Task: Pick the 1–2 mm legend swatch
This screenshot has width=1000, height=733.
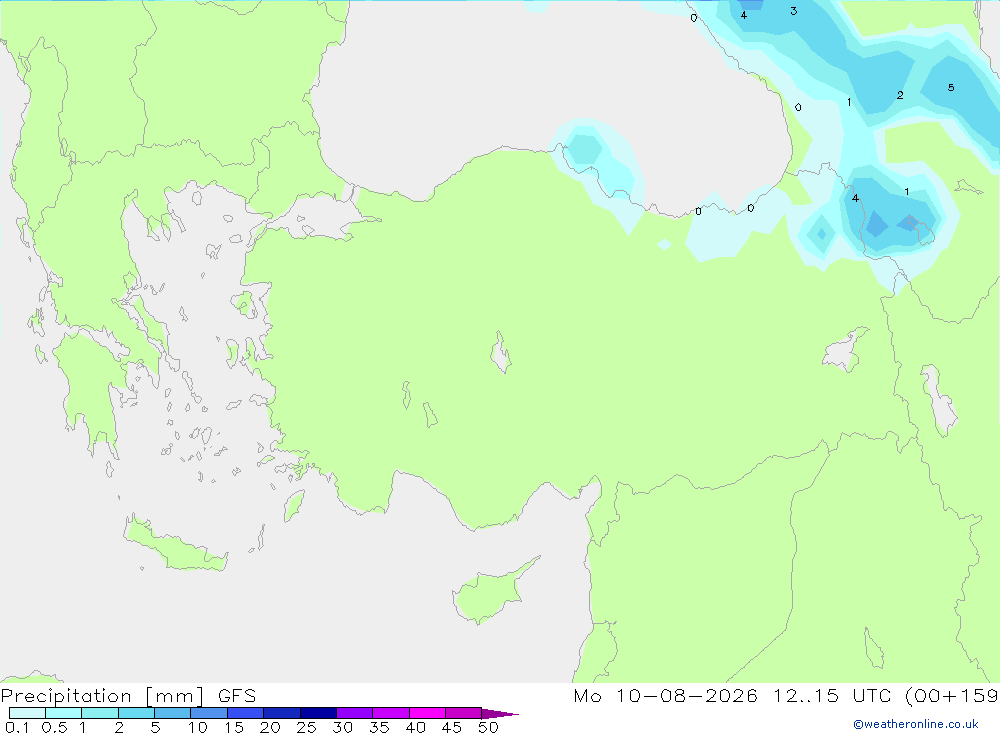Action: 100,713
